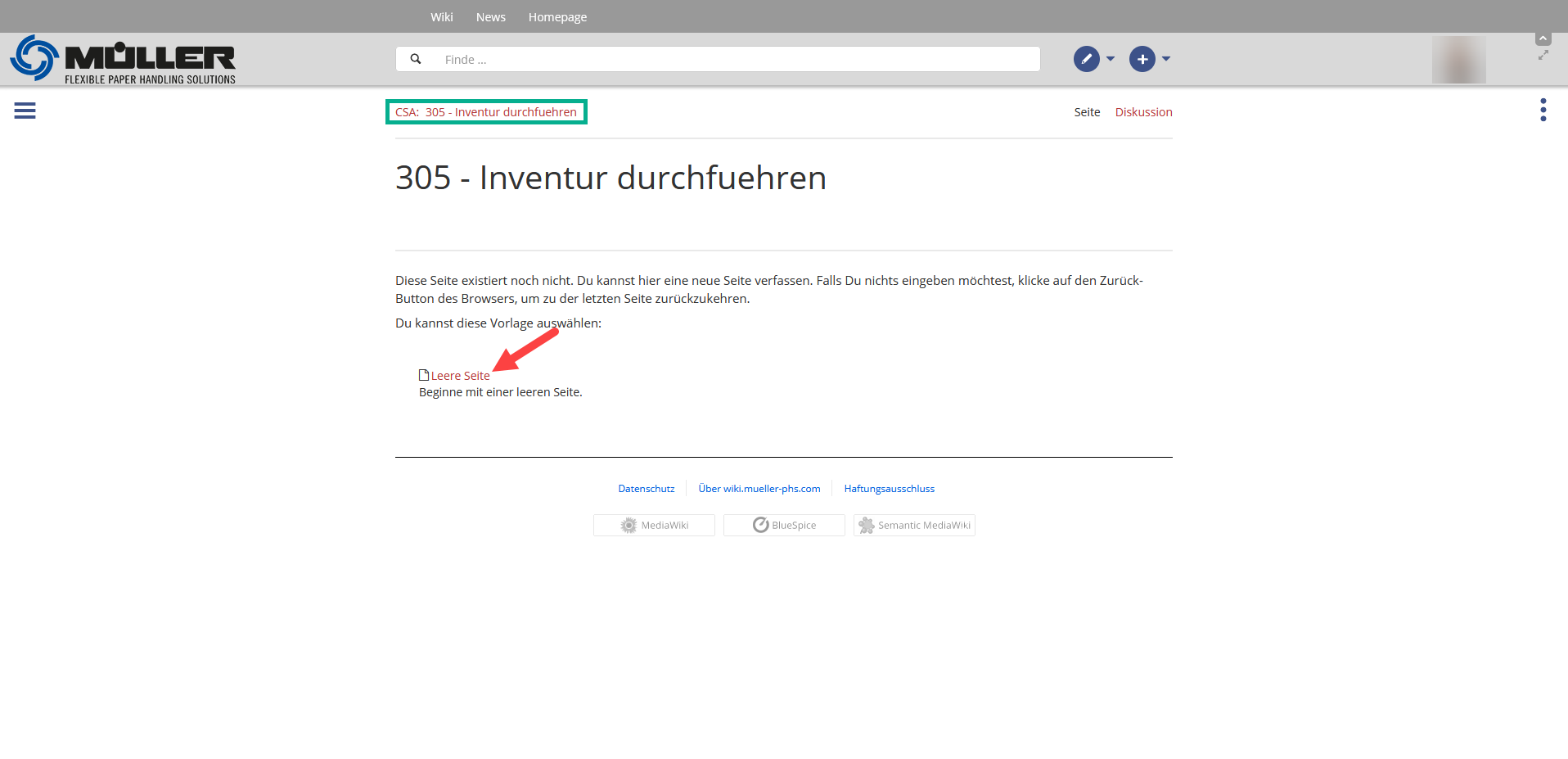Open the Wiki menu item
1568x759 pixels.
coord(441,17)
